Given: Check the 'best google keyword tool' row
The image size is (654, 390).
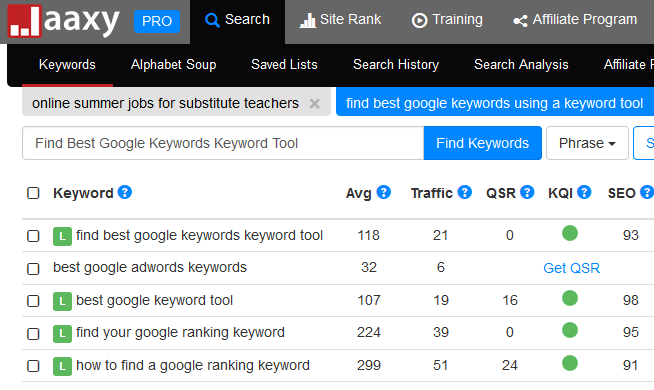Looking at the screenshot, I should (x=33, y=301).
